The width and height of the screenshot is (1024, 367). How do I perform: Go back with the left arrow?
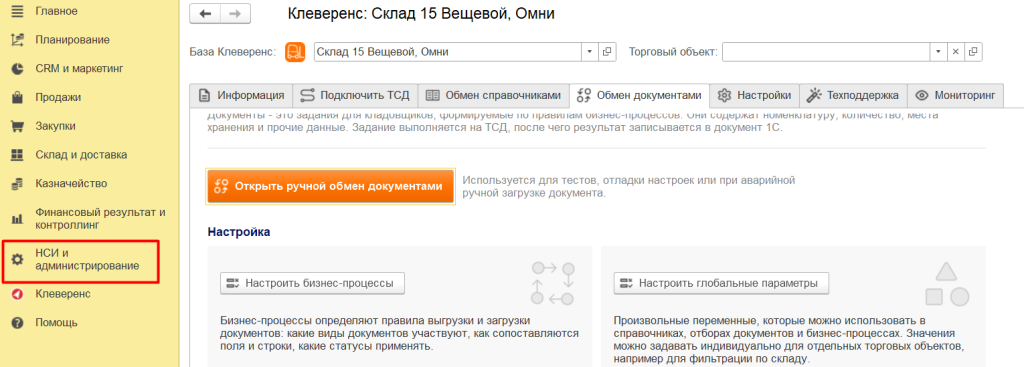pos(205,14)
